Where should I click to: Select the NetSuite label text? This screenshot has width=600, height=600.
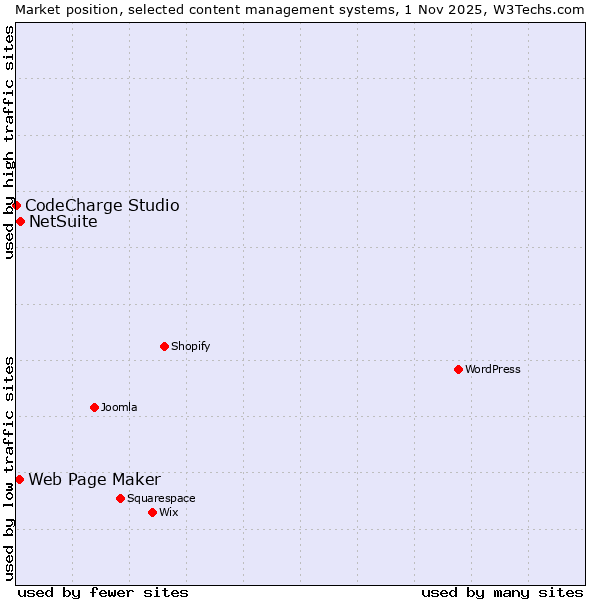(x=63, y=221)
